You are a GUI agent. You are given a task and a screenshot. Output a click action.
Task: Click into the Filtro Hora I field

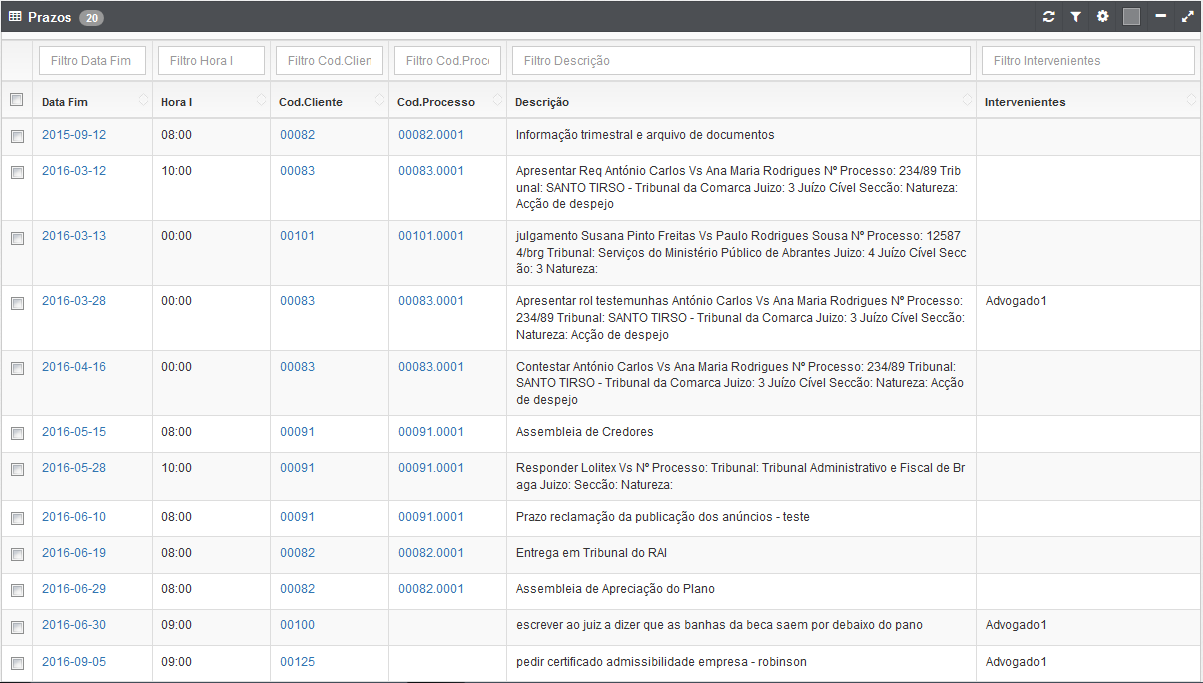tap(211, 60)
